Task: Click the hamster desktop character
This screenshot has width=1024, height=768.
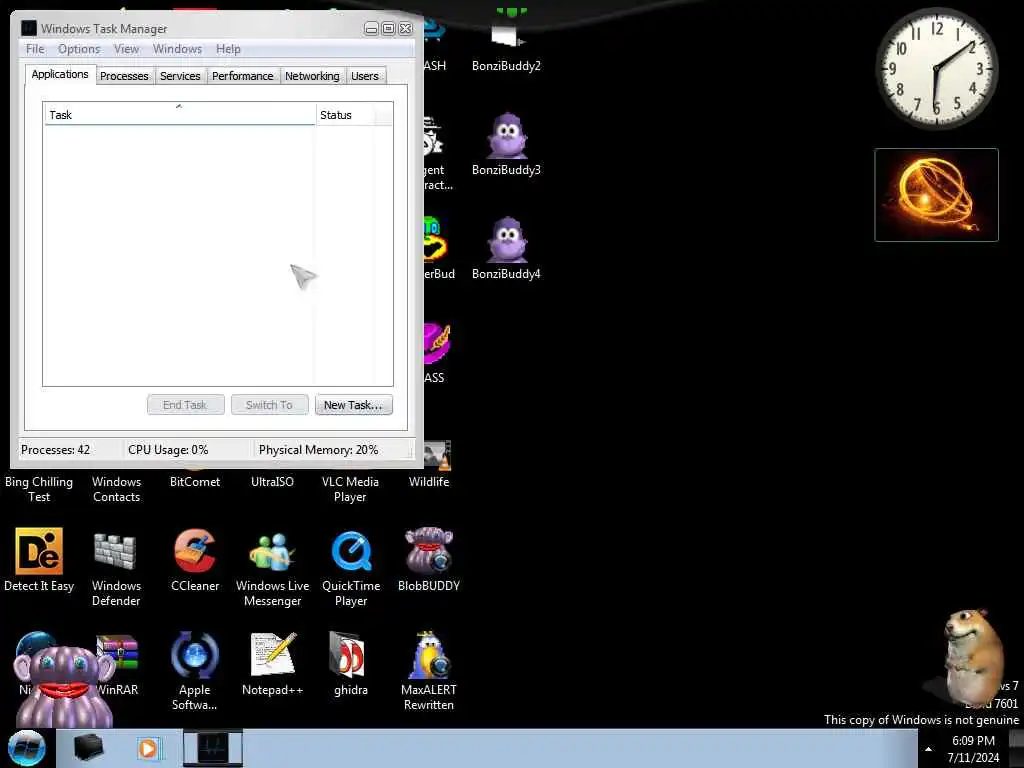Action: 972,656
